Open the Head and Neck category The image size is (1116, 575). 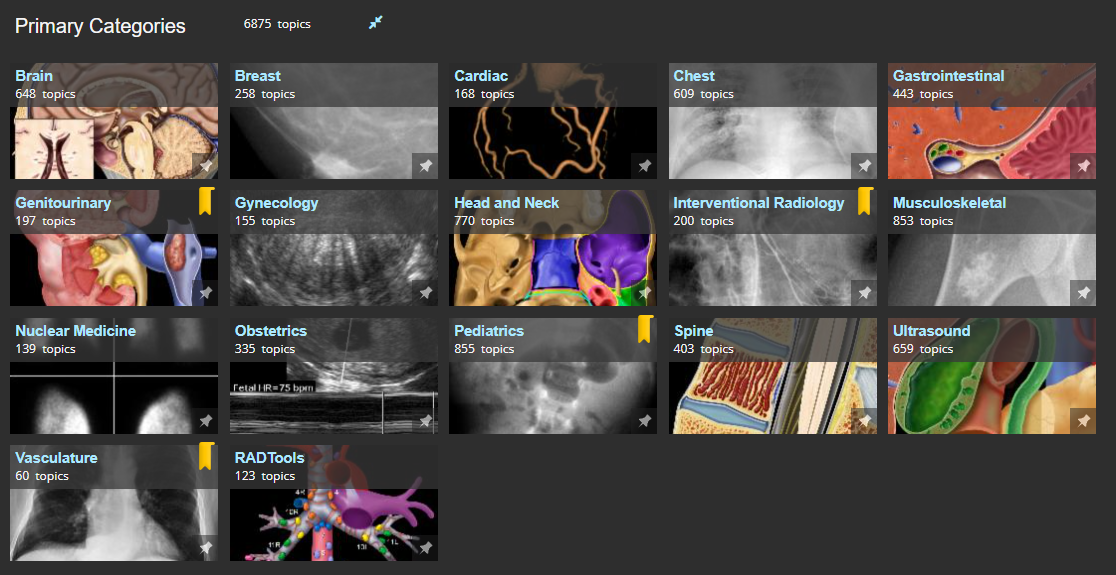point(506,203)
